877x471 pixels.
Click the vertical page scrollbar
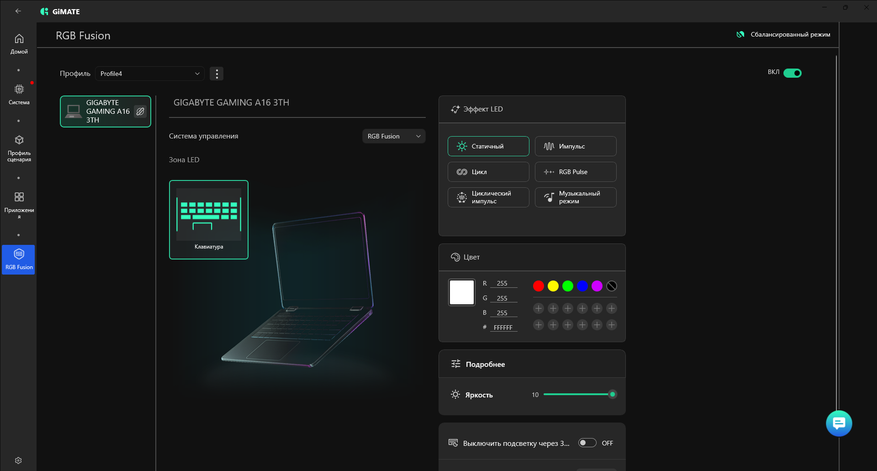[837, 234]
